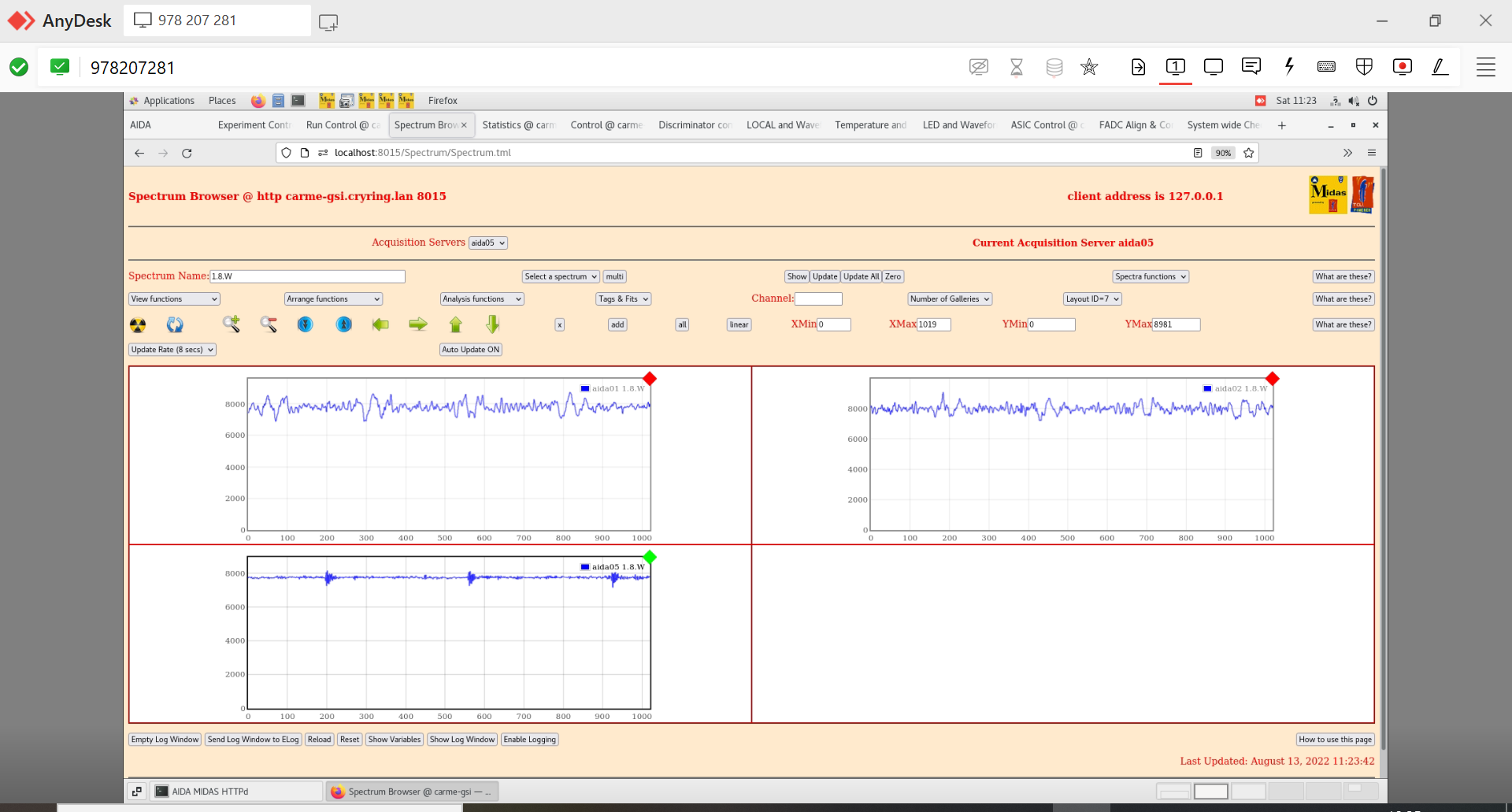Open the Update Rate dropdown
The image size is (1512, 812).
click(x=172, y=350)
